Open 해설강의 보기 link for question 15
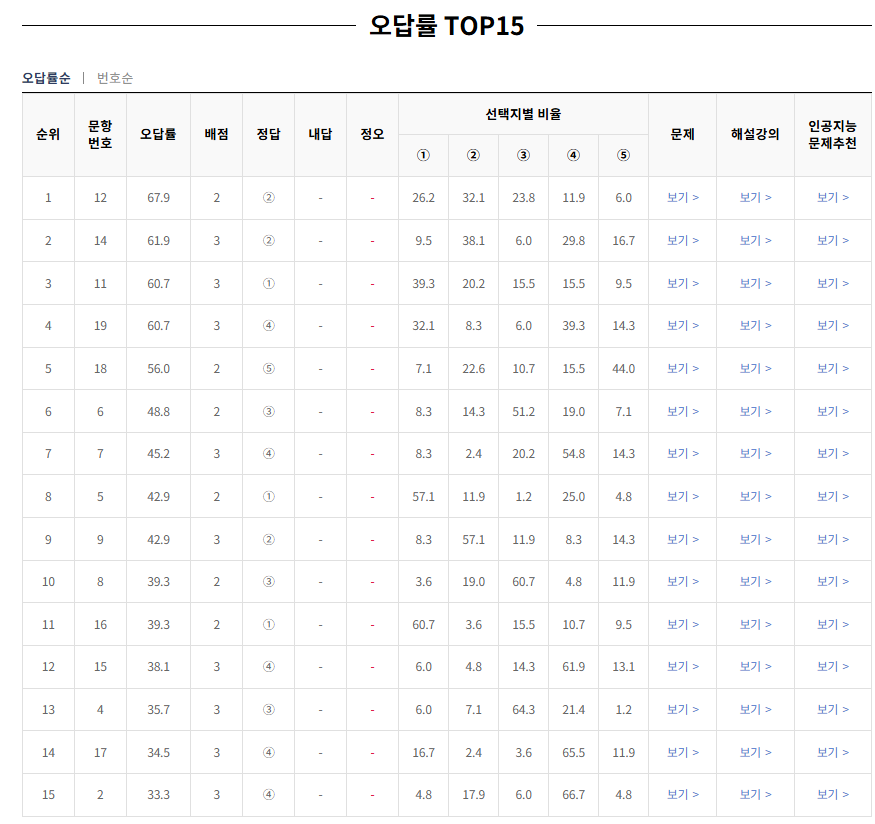Viewport: 875px width, 824px height. (755, 666)
